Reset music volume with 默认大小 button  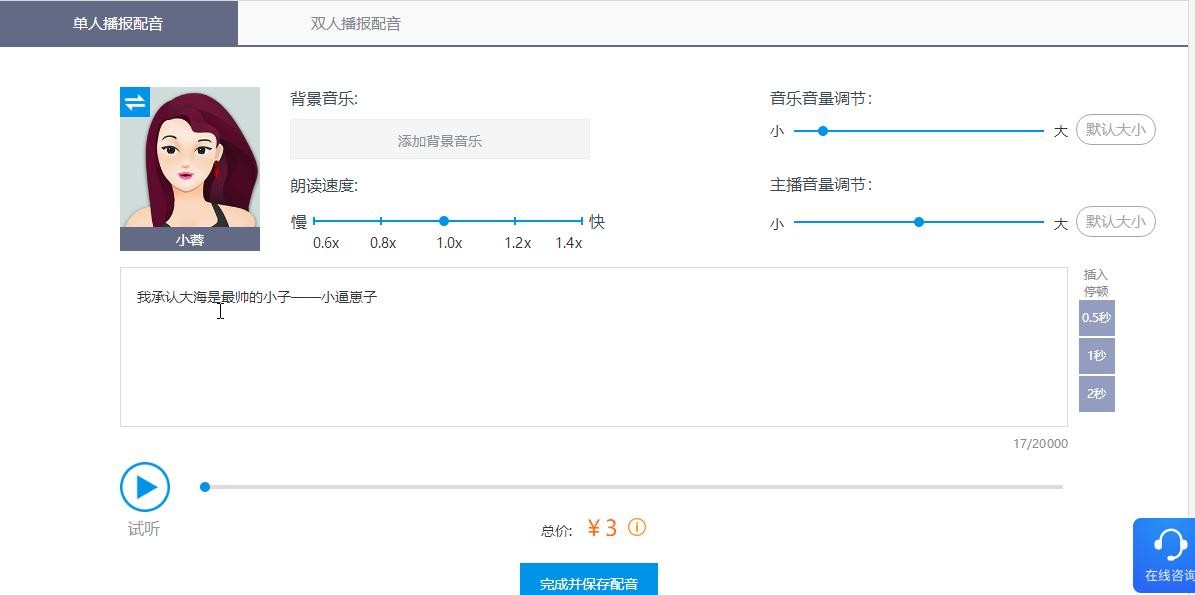1115,130
